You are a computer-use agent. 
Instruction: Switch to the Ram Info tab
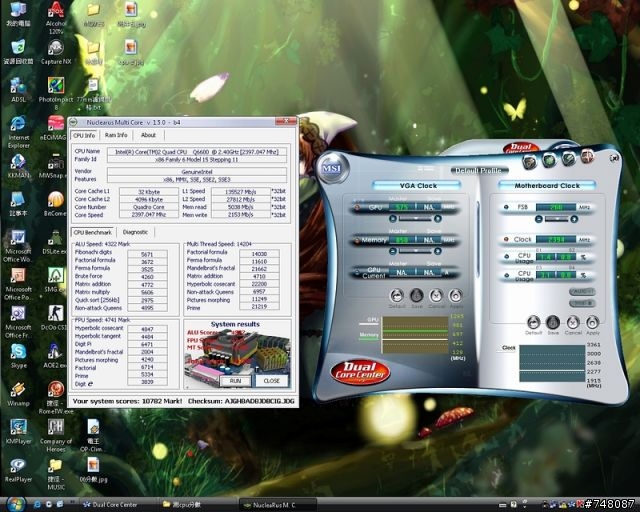pos(116,135)
